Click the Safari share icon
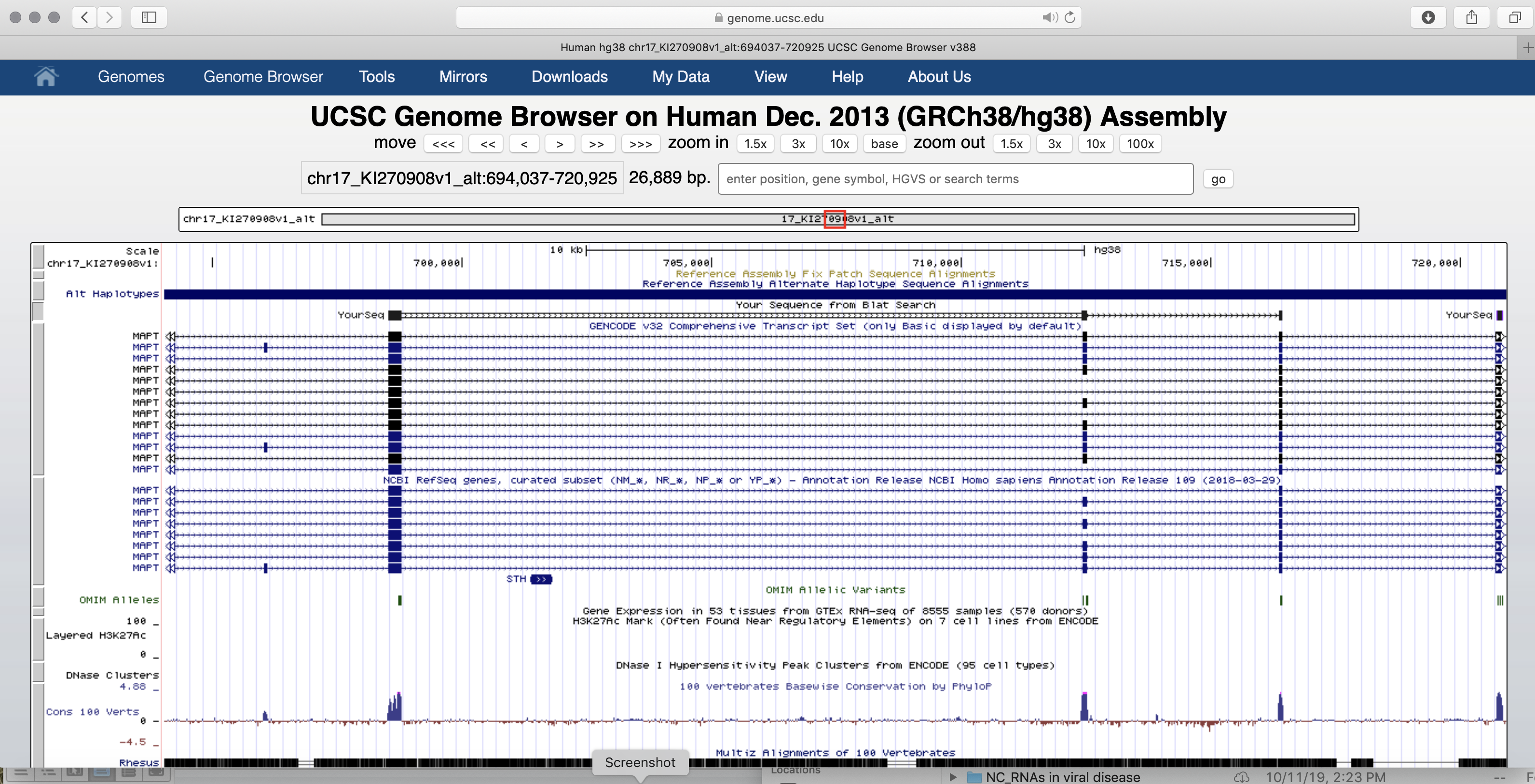Viewport: 1535px width, 784px height. pyautogui.click(x=1471, y=17)
